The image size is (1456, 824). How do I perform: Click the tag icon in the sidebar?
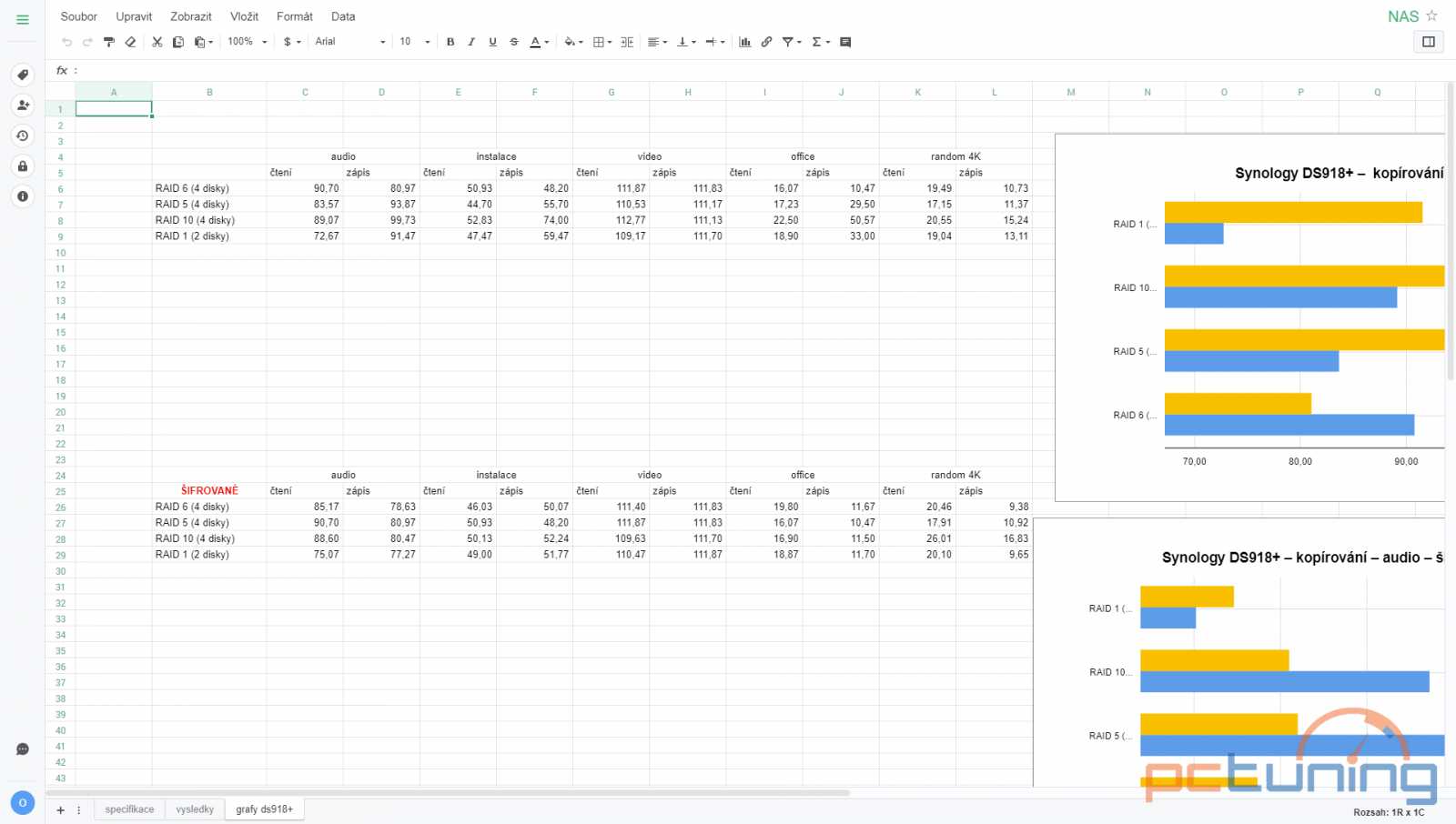[23, 75]
